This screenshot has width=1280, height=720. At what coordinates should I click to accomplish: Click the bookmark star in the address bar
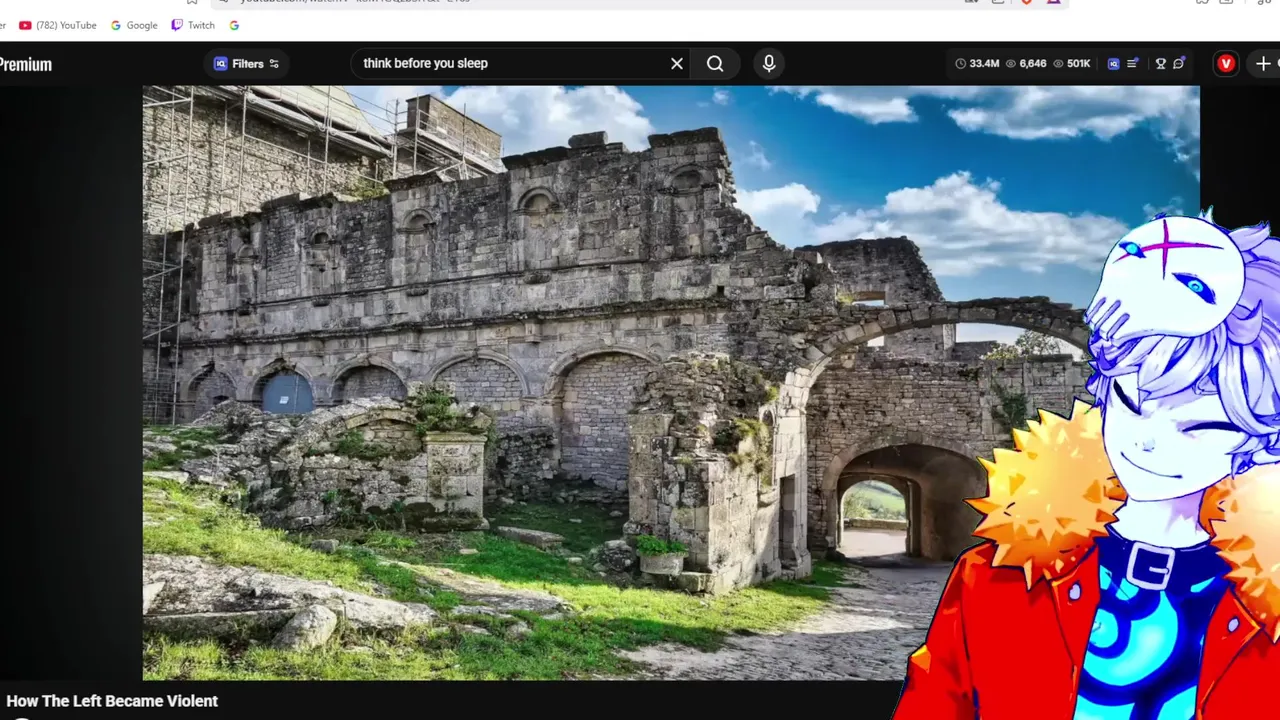[192, 2]
